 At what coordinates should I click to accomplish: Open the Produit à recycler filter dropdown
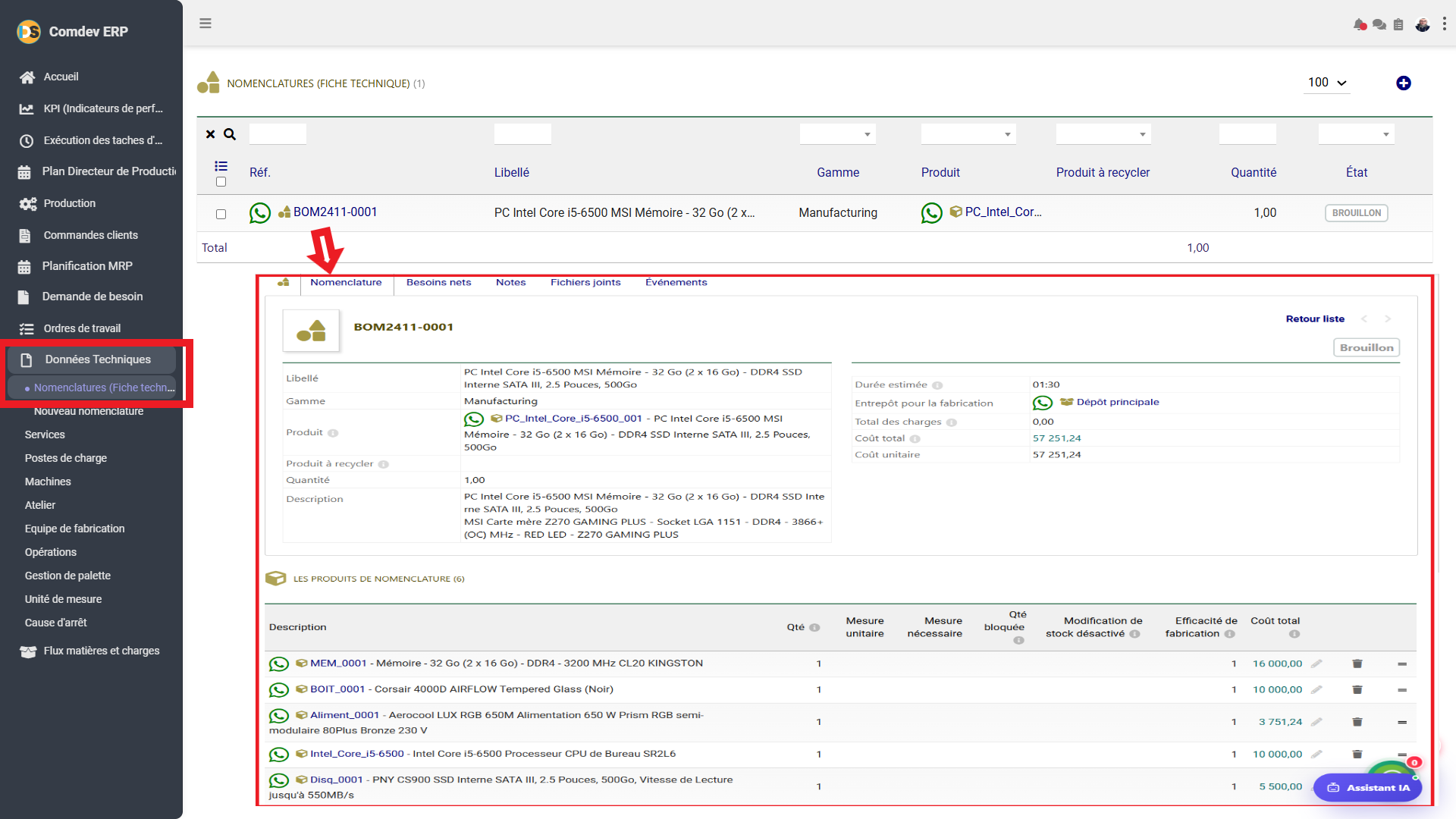pyautogui.click(x=1103, y=134)
